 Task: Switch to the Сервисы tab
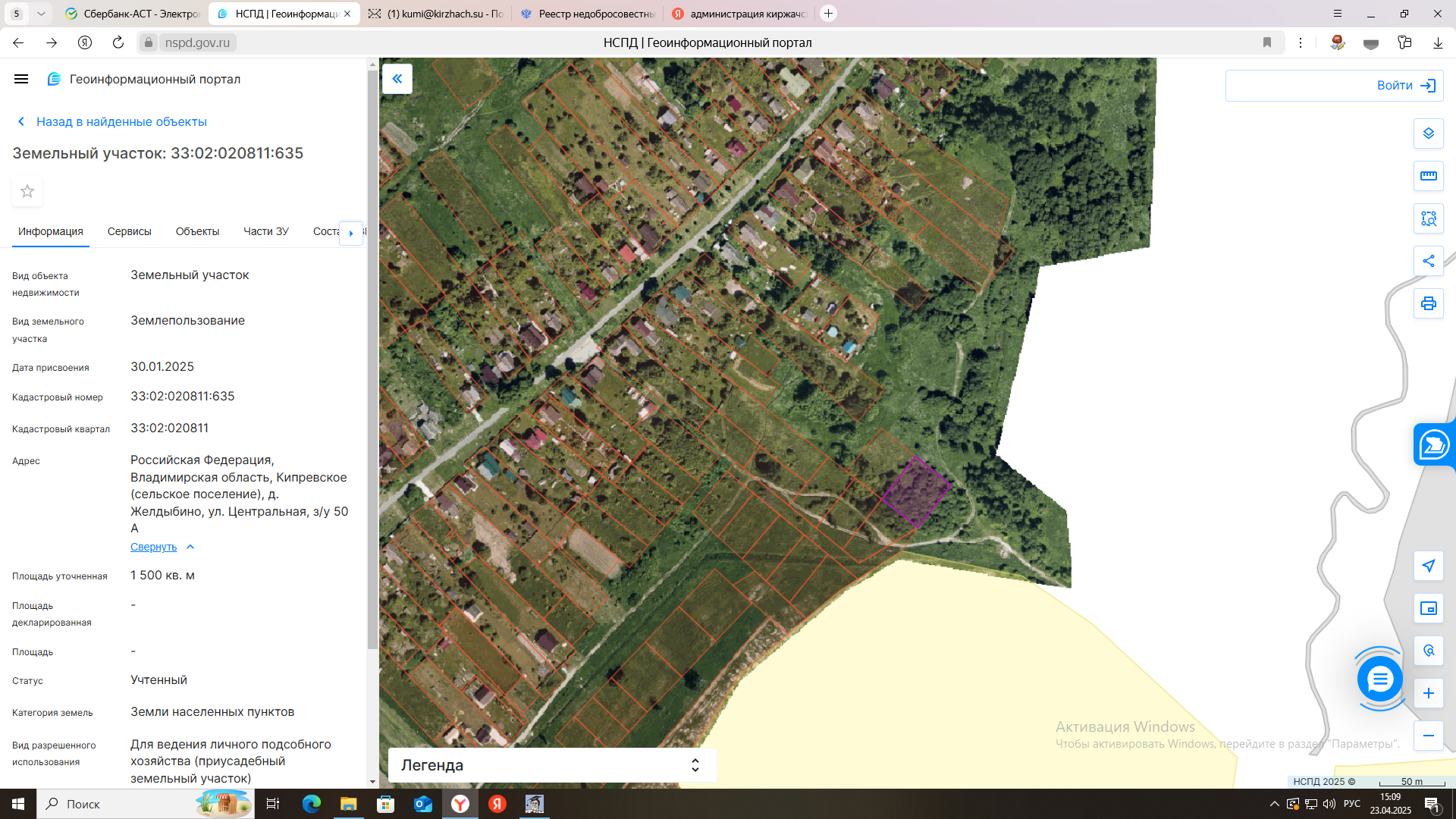(x=129, y=231)
